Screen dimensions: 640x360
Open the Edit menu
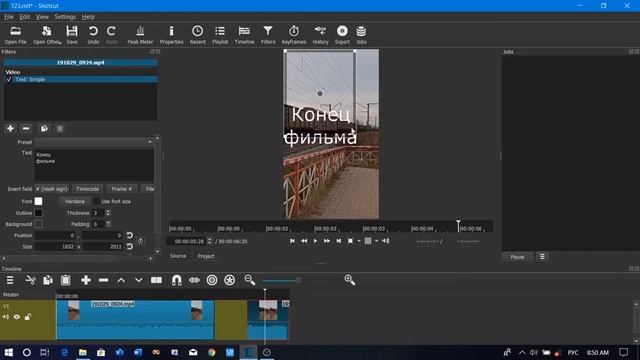point(24,17)
